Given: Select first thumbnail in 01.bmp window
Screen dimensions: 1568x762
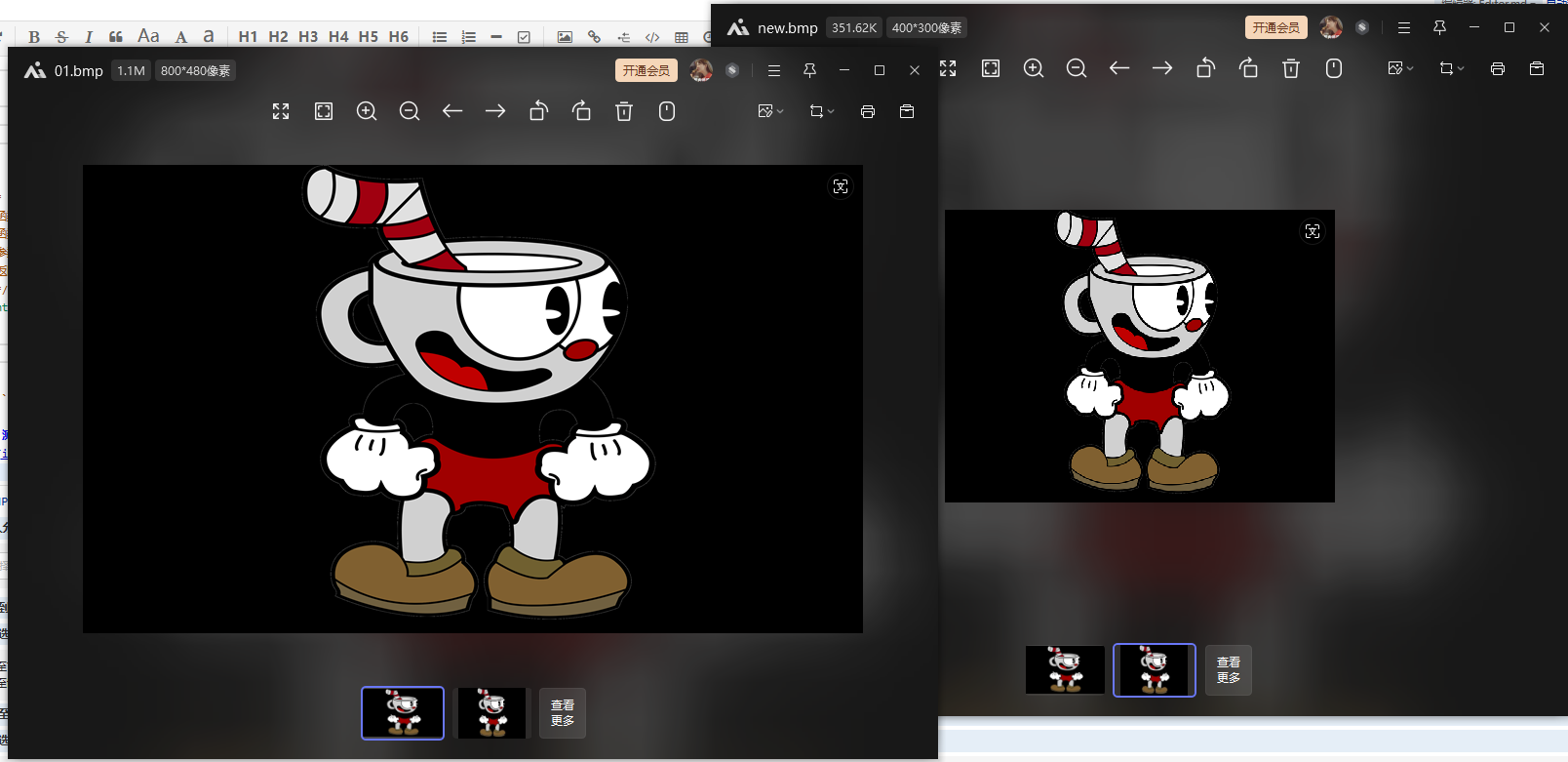Looking at the screenshot, I should [x=403, y=713].
